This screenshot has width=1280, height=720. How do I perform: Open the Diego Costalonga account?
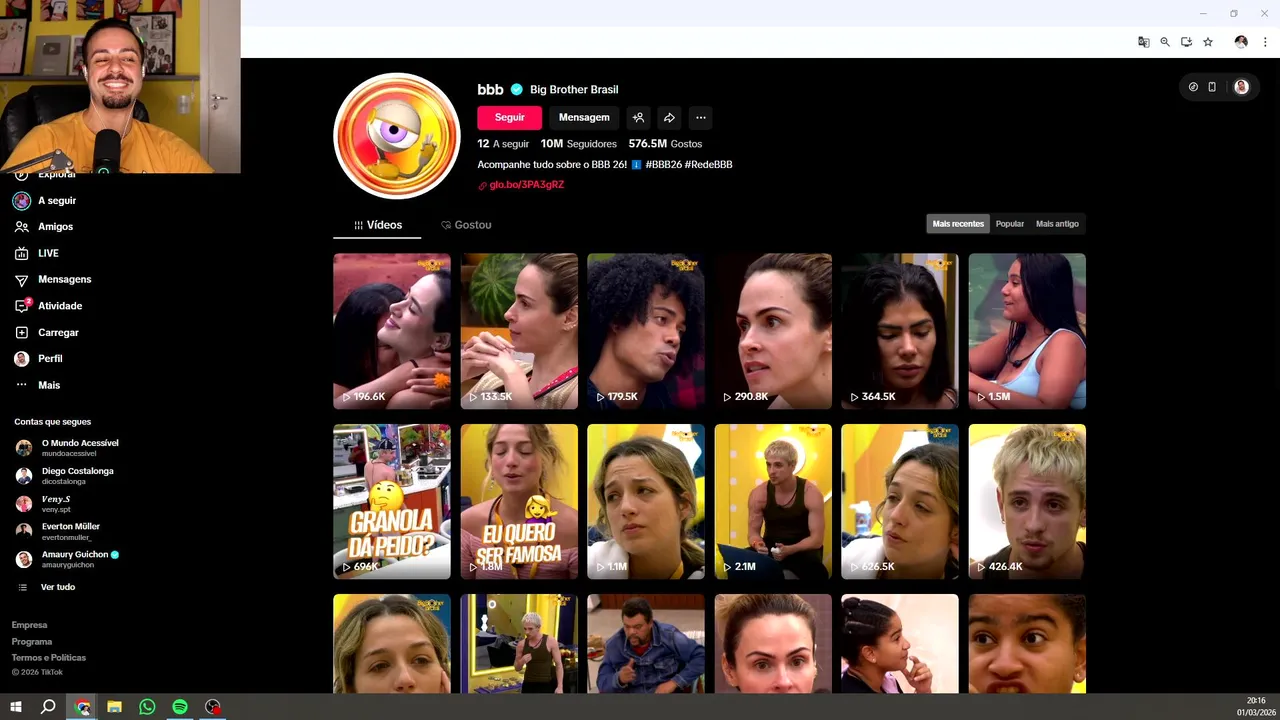point(65,476)
